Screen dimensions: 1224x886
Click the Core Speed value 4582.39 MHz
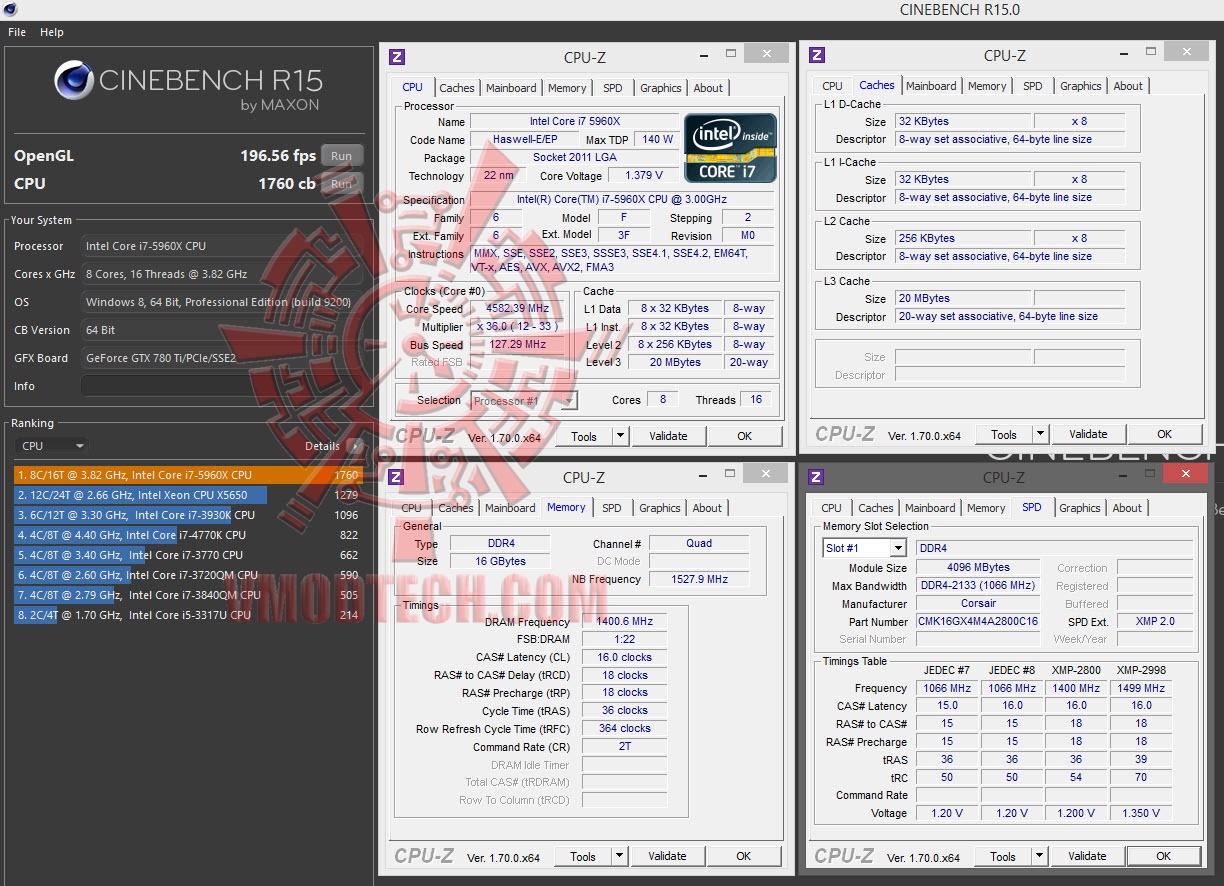[x=518, y=309]
